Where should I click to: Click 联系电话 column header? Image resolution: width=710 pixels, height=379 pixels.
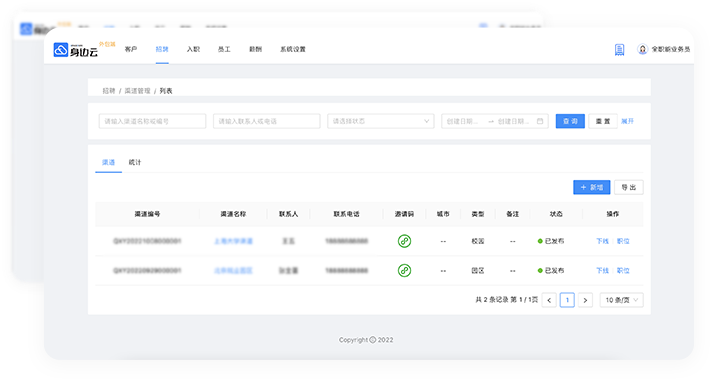coord(346,214)
